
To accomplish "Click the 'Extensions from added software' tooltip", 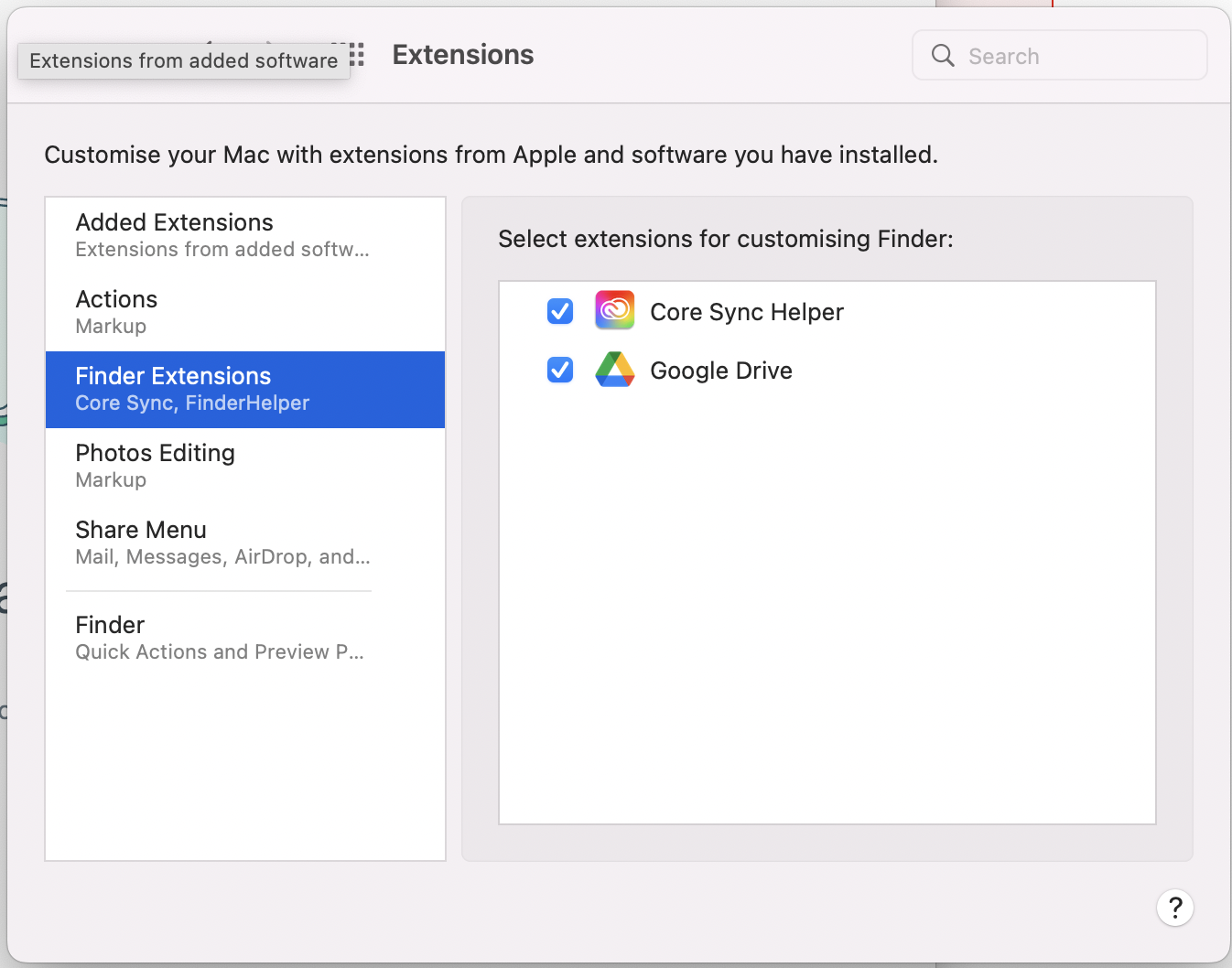I will click(x=183, y=61).
